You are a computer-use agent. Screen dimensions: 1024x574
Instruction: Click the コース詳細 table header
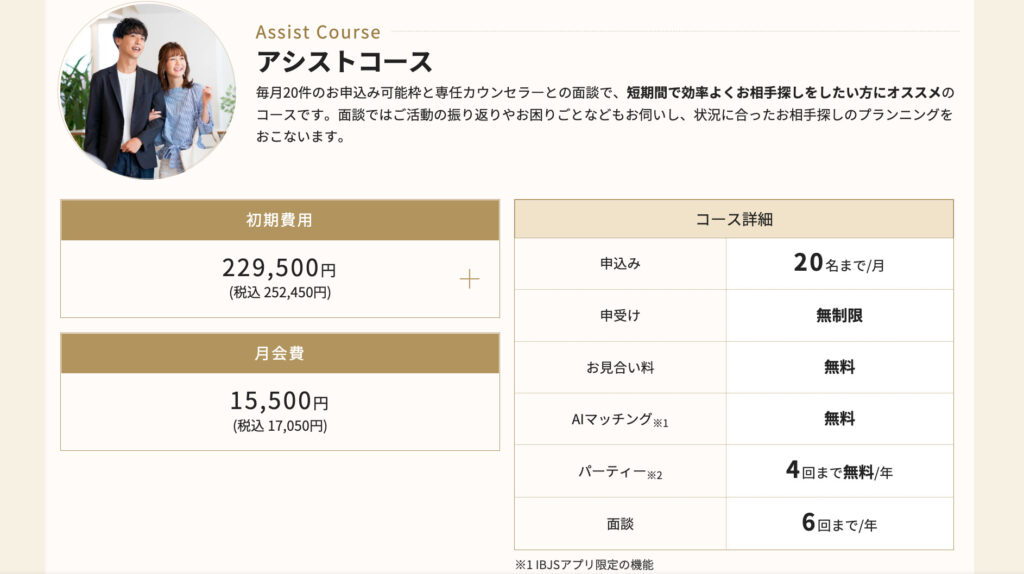click(x=734, y=219)
